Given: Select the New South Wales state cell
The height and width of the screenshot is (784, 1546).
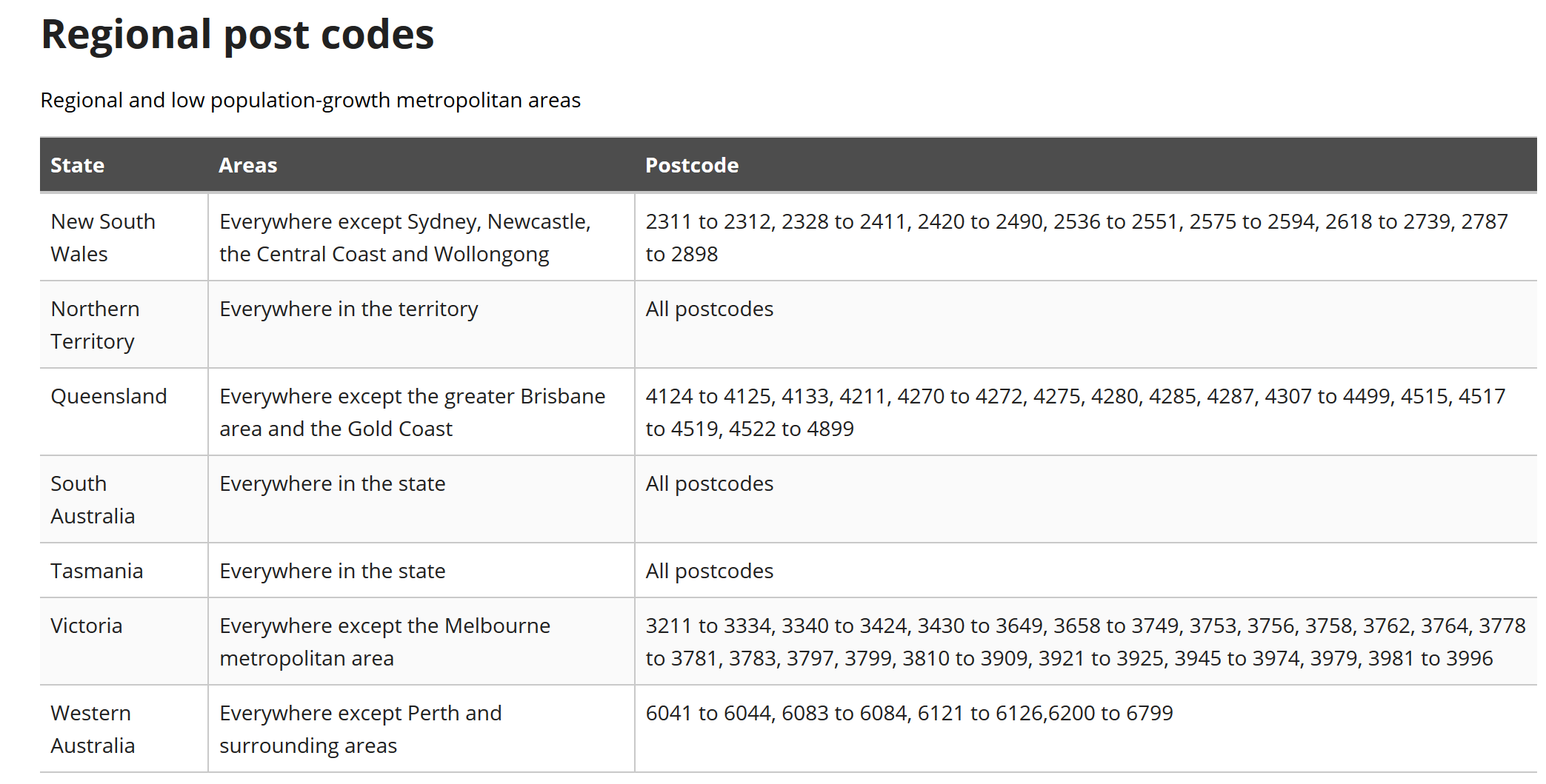Looking at the screenshot, I should [x=124, y=237].
